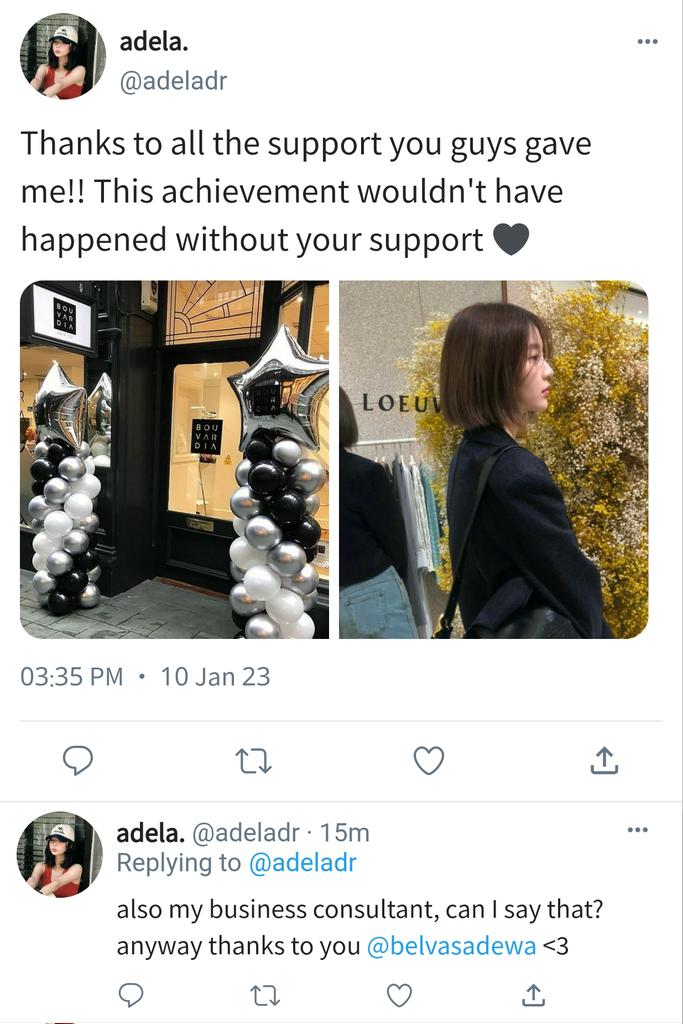Like the main tweet with heart icon
683x1024 pixels.
[429, 761]
